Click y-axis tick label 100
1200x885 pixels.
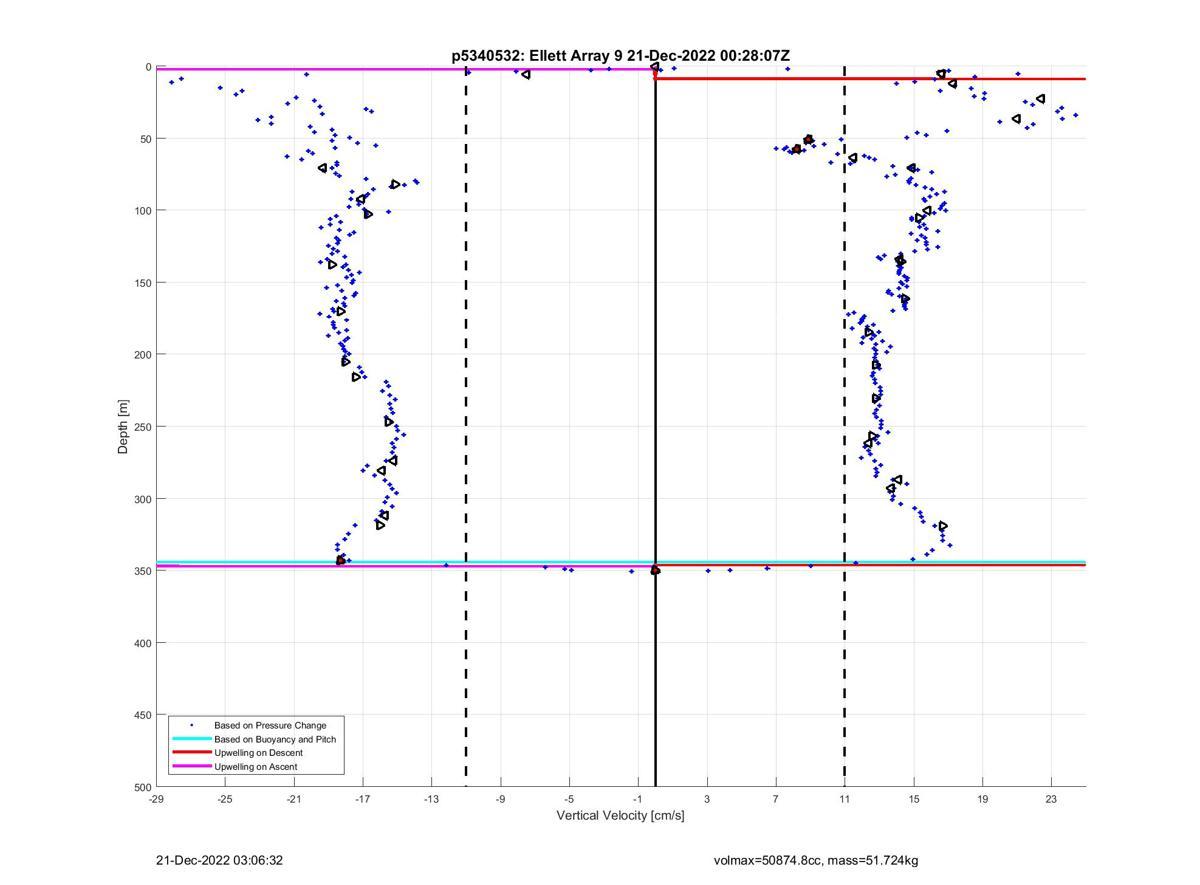pos(142,211)
